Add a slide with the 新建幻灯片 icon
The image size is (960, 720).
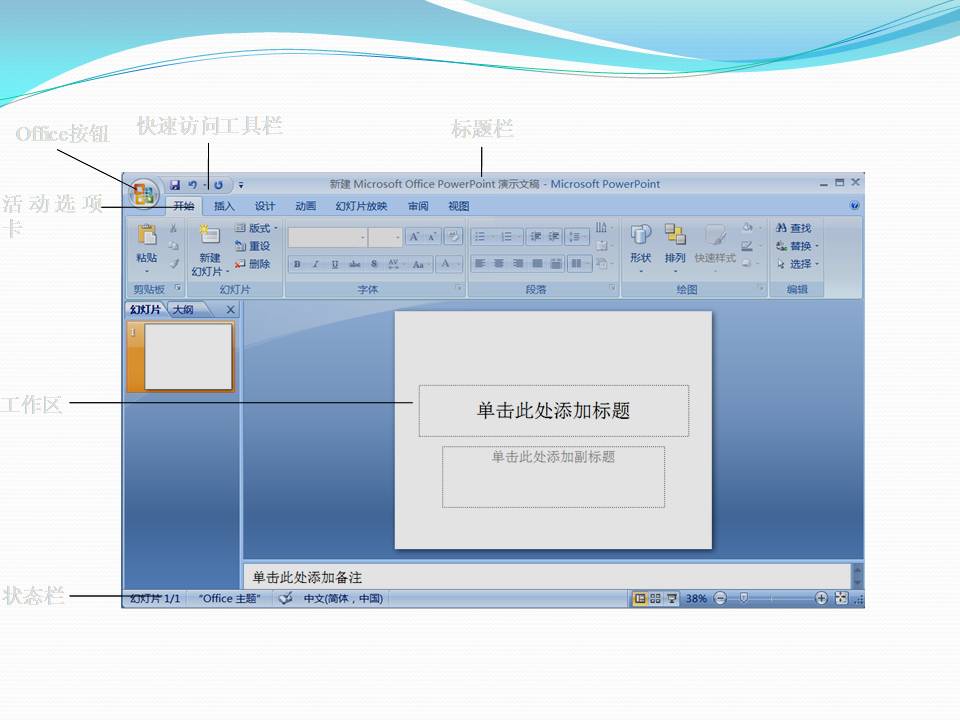coord(209,235)
